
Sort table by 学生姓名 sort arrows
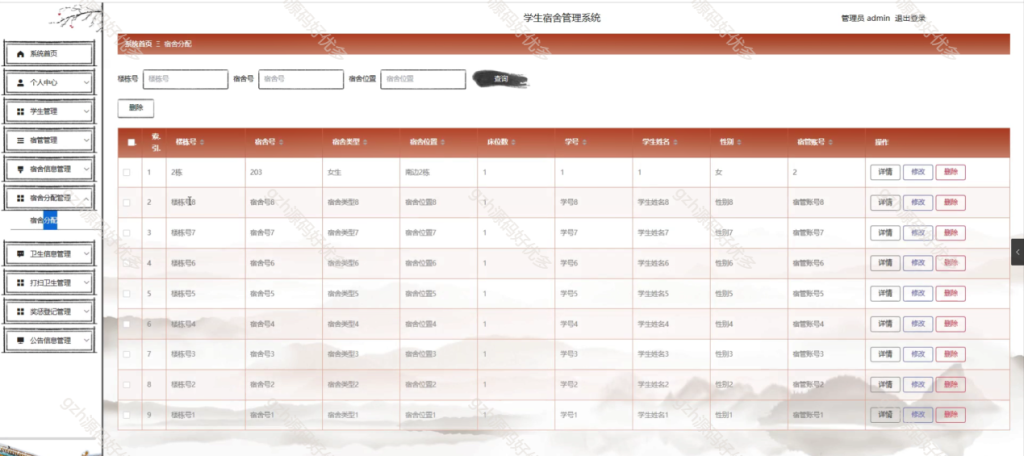click(675, 142)
